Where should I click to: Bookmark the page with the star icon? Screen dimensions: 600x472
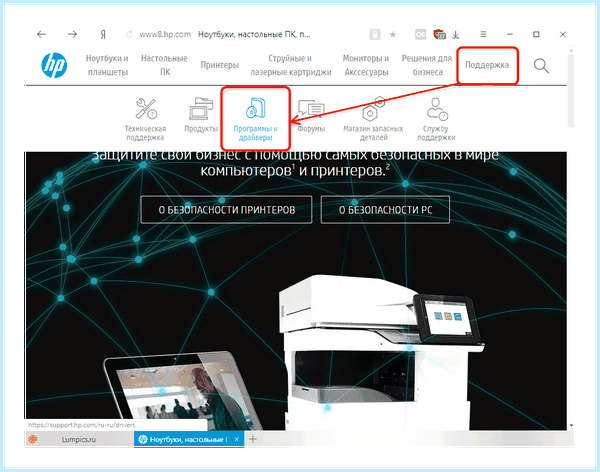click(x=393, y=34)
